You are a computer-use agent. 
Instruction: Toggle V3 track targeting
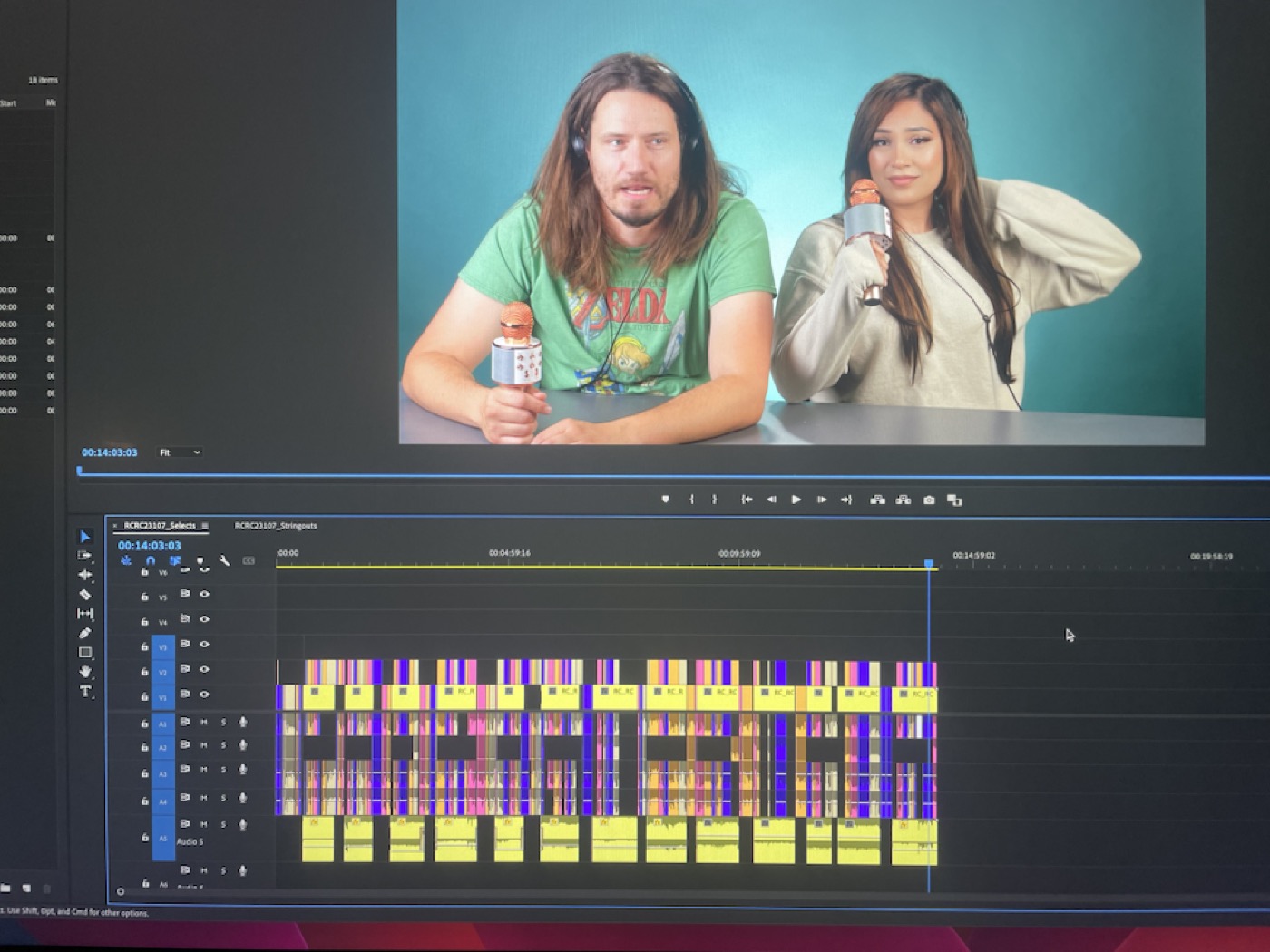tap(163, 647)
